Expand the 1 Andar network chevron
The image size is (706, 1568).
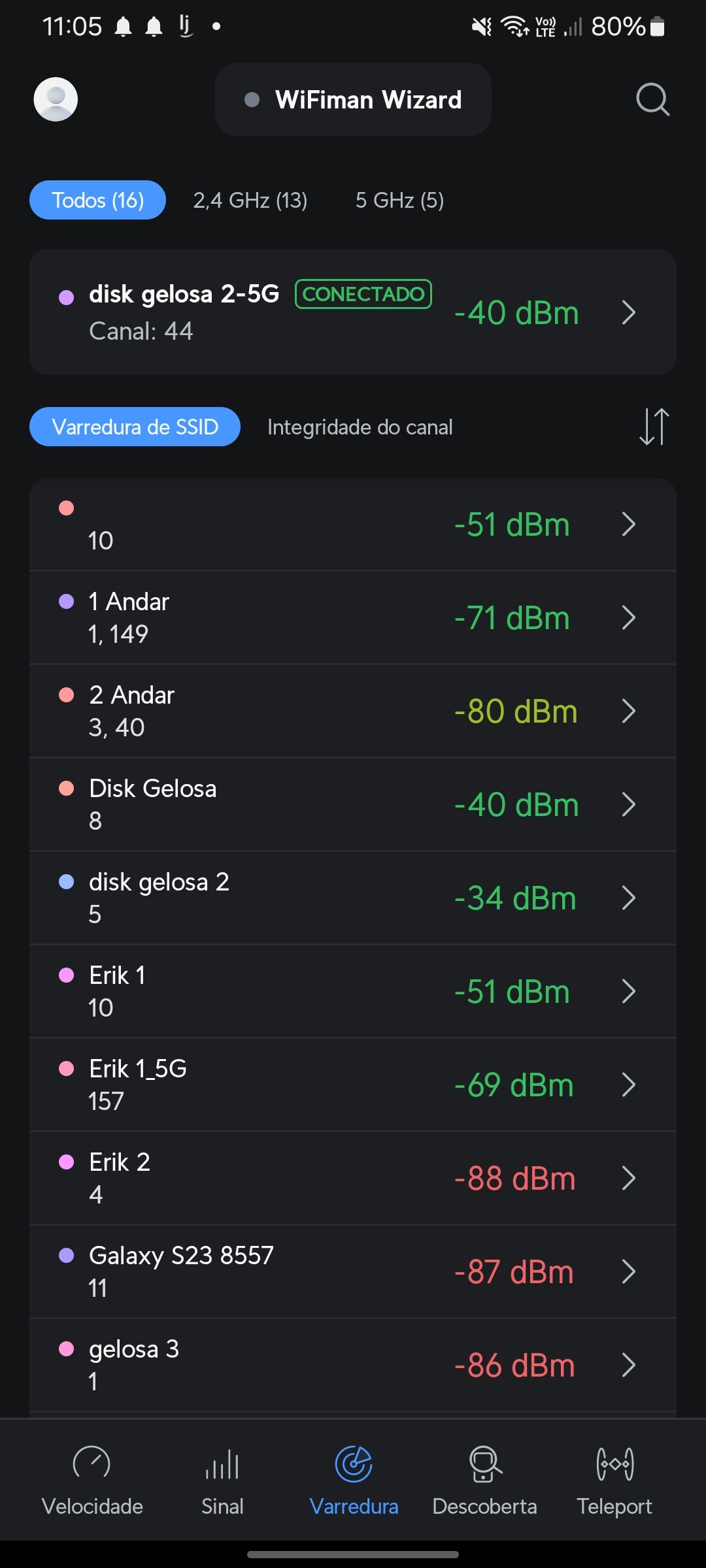pos(628,617)
